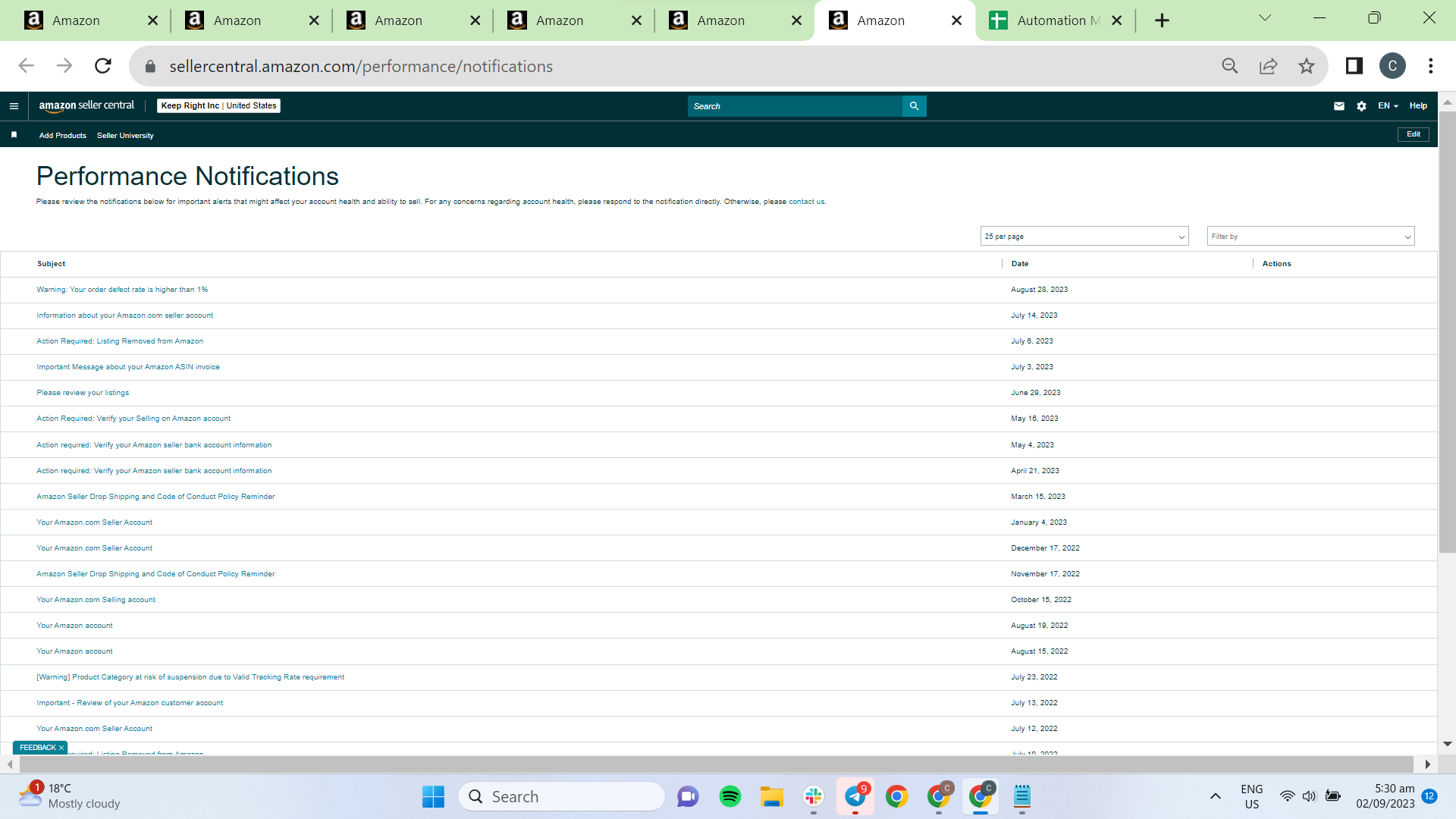
Task: Open Telegram from the taskbar
Action: pos(855,796)
